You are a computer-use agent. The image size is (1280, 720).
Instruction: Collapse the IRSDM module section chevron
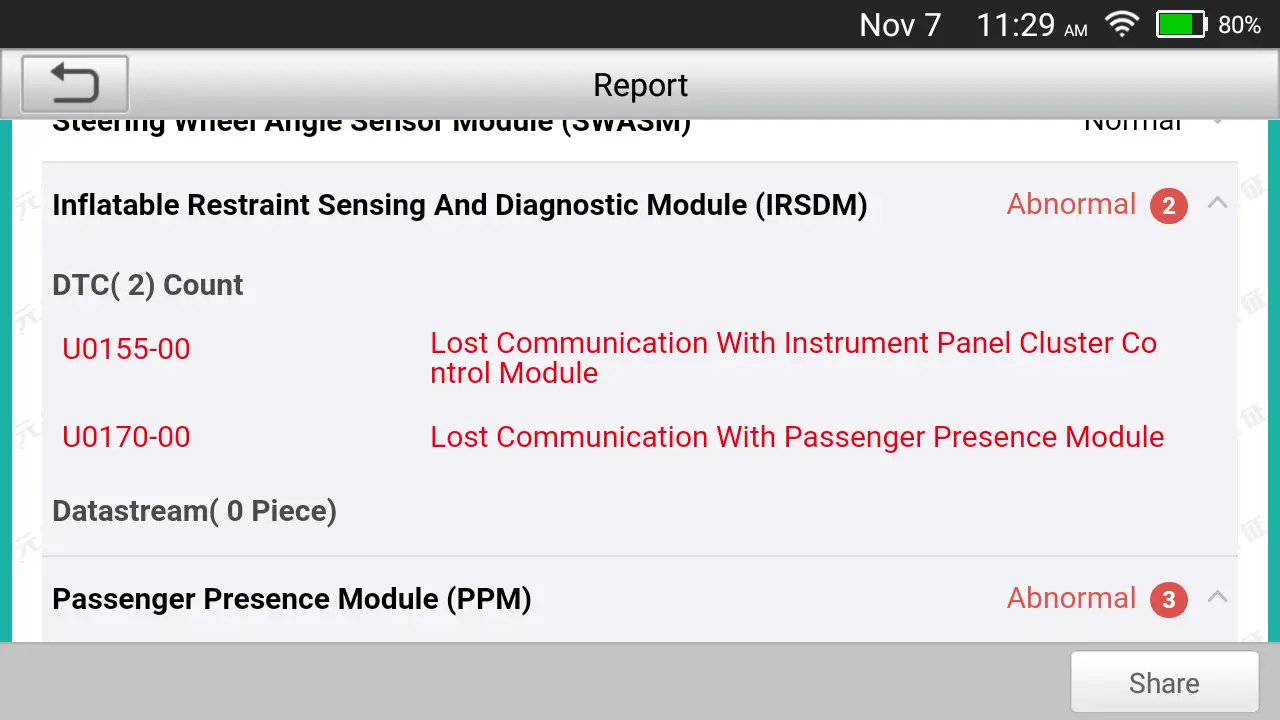pos(1217,204)
